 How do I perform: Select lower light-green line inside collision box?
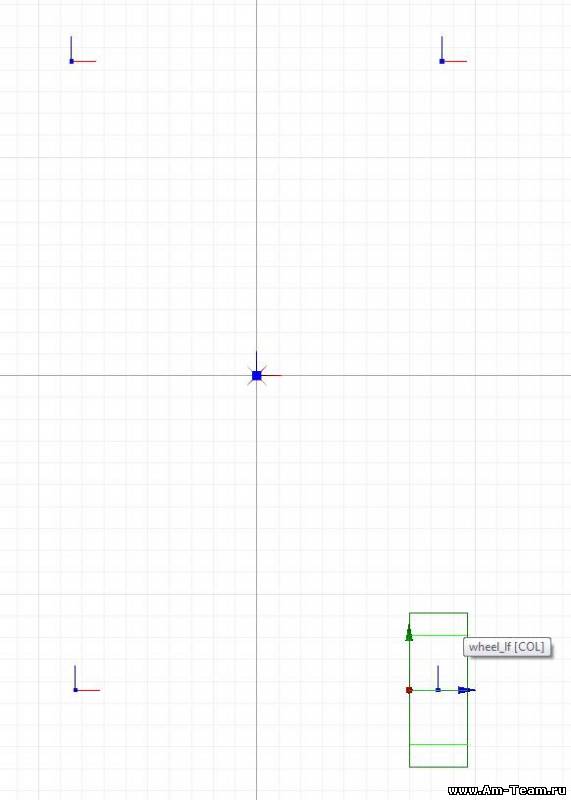point(438,744)
